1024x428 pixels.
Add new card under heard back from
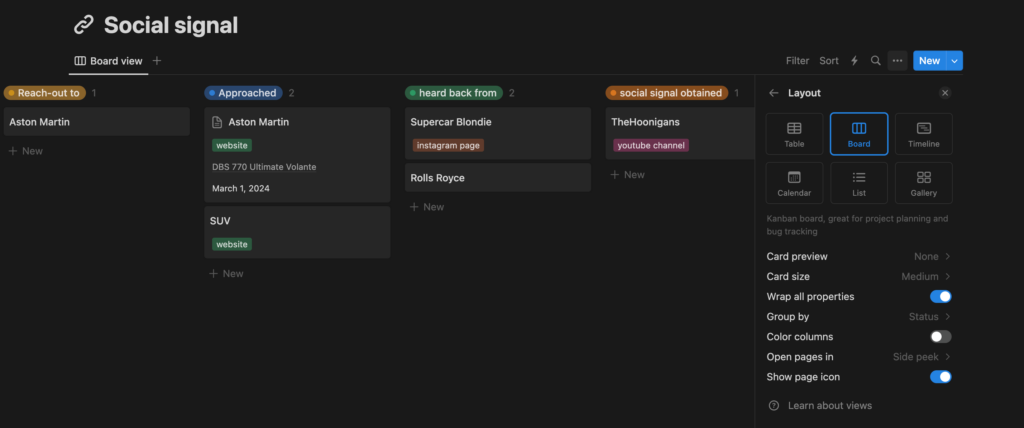click(x=426, y=207)
